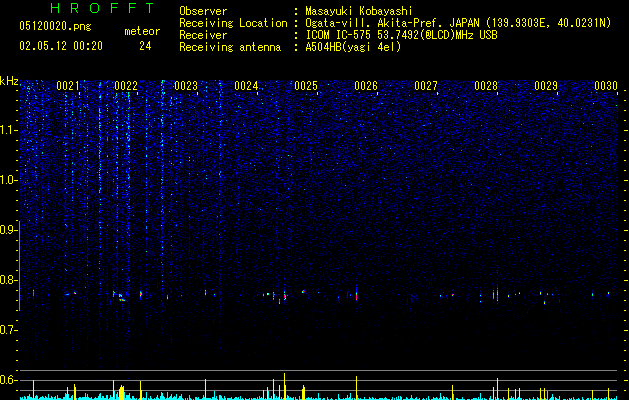Click the timestamp 02.05.12 00:20

(x=61, y=46)
